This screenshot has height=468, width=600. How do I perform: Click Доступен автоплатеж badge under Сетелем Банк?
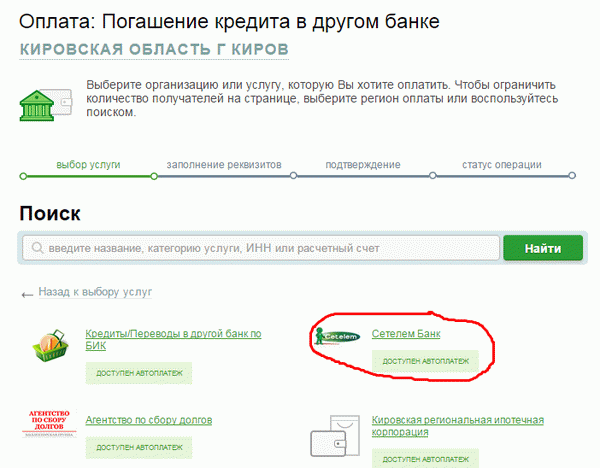(425, 360)
